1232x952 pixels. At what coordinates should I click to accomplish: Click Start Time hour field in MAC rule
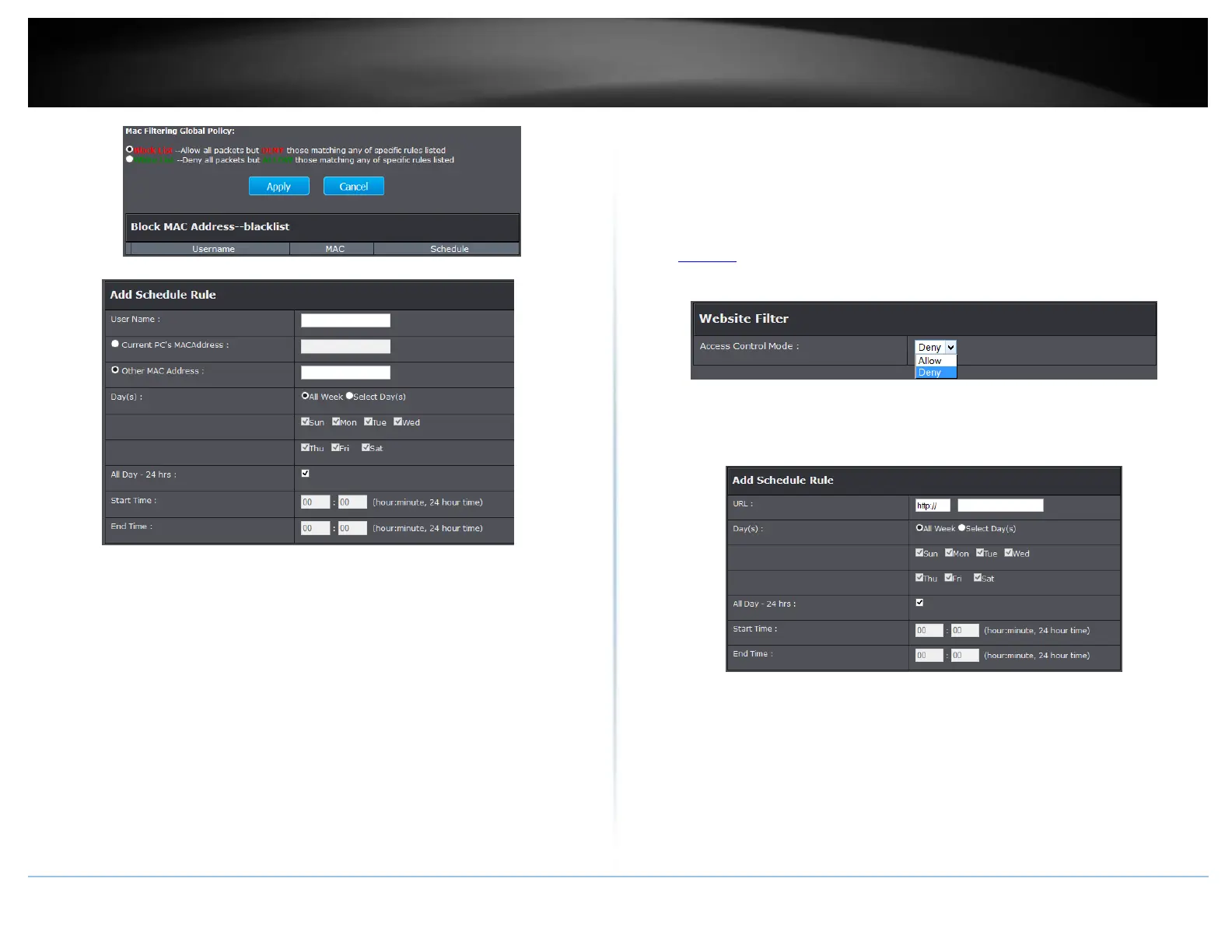(x=315, y=502)
